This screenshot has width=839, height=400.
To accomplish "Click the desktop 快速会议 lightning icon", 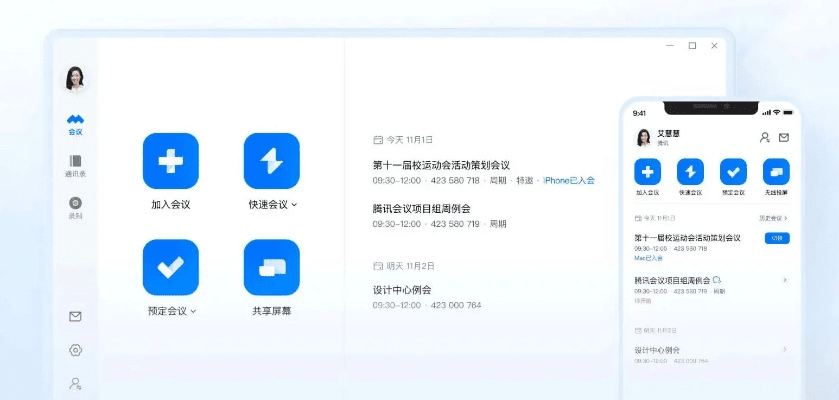I will coord(272,161).
